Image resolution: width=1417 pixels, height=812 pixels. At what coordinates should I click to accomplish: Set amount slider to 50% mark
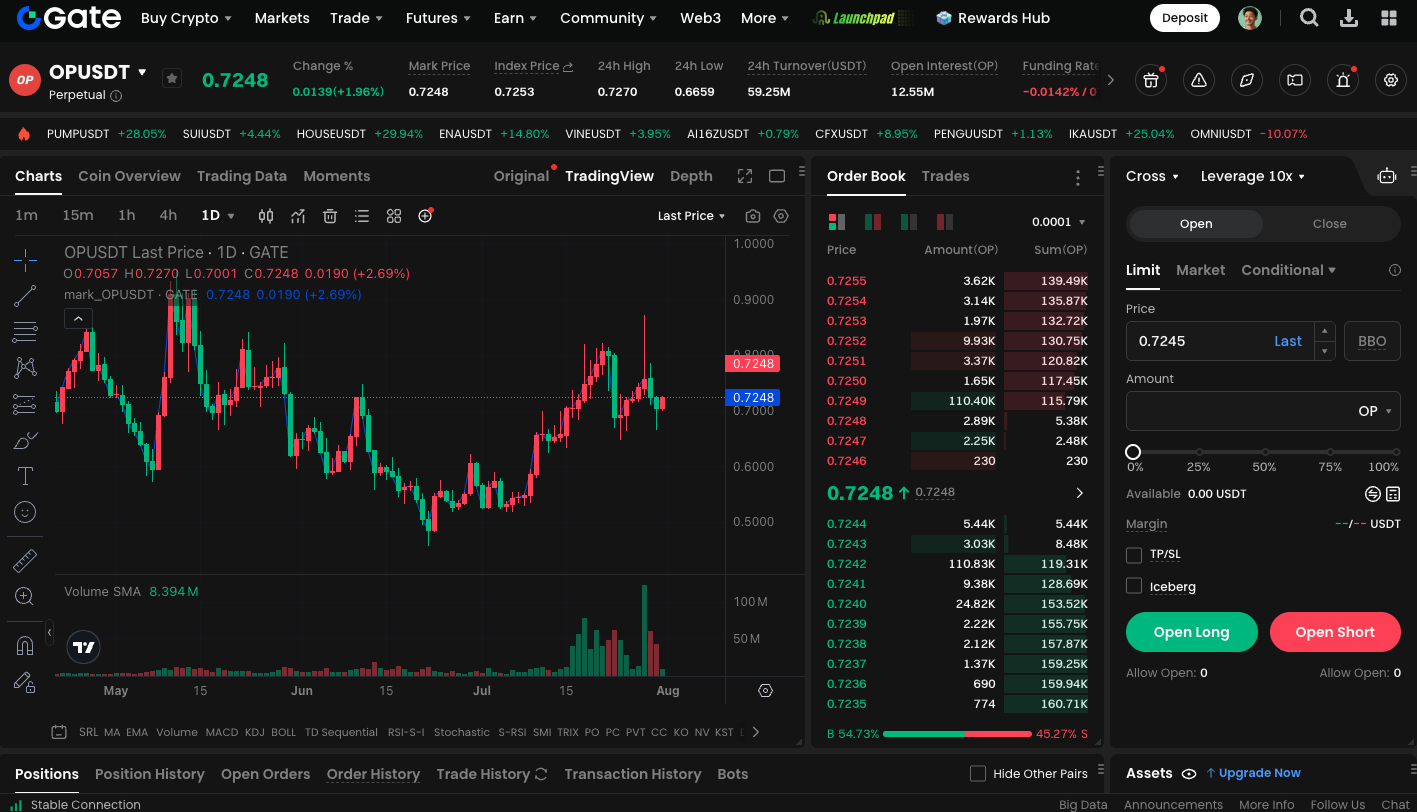(1264, 452)
